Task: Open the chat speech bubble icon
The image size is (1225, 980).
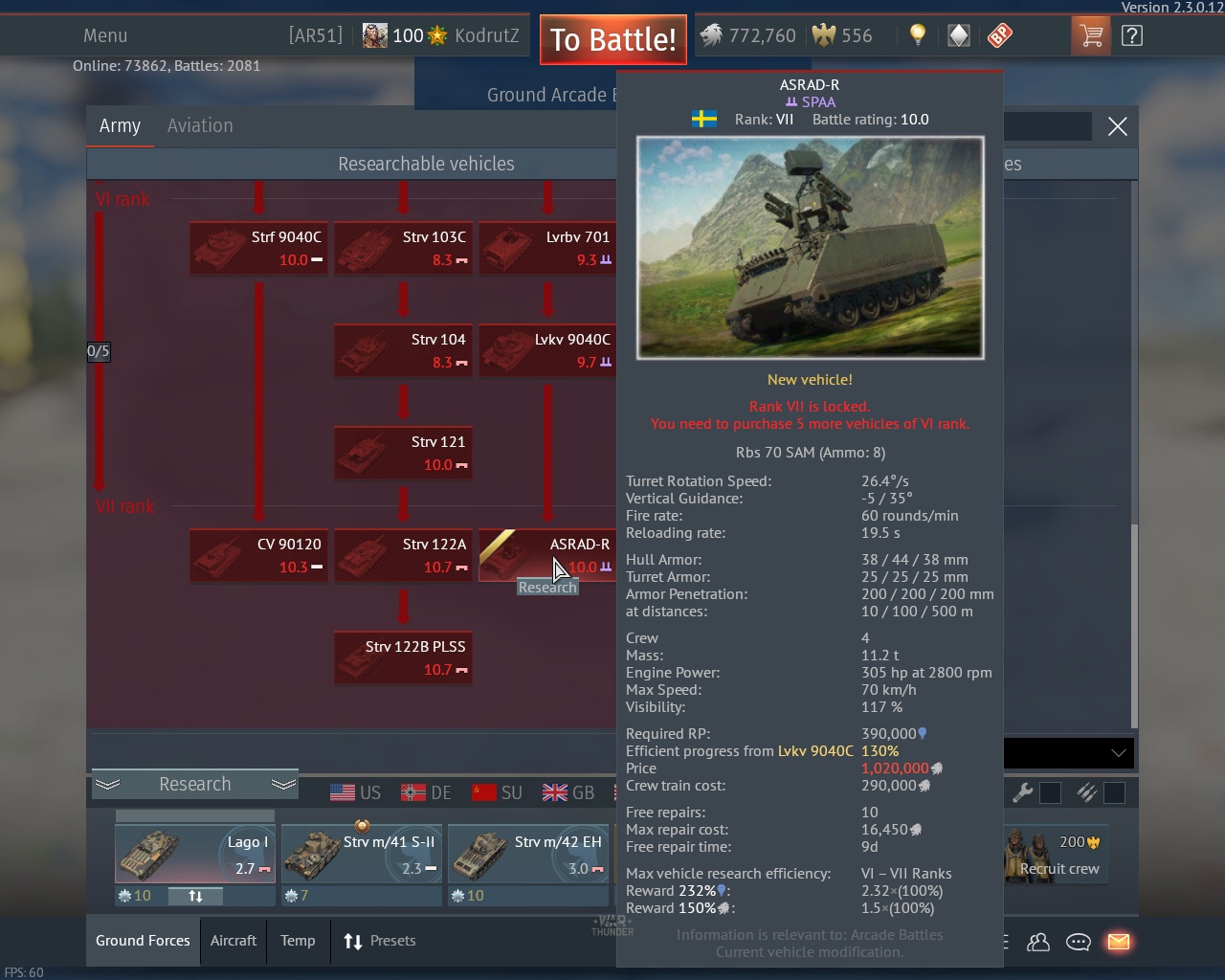Action: click(x=1079, y=942)
